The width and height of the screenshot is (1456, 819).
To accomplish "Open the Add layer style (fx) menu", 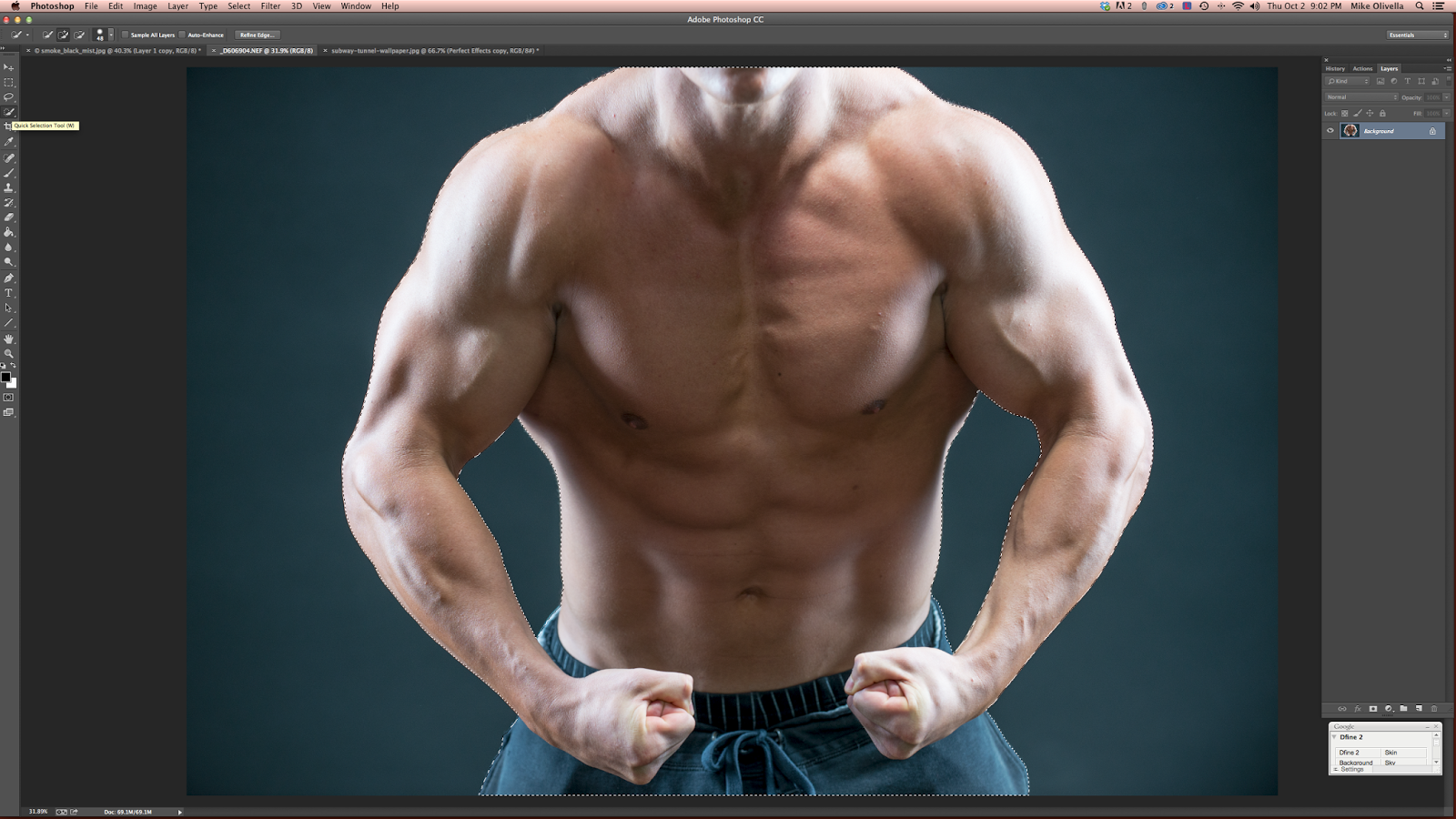I will point(1358,709).
